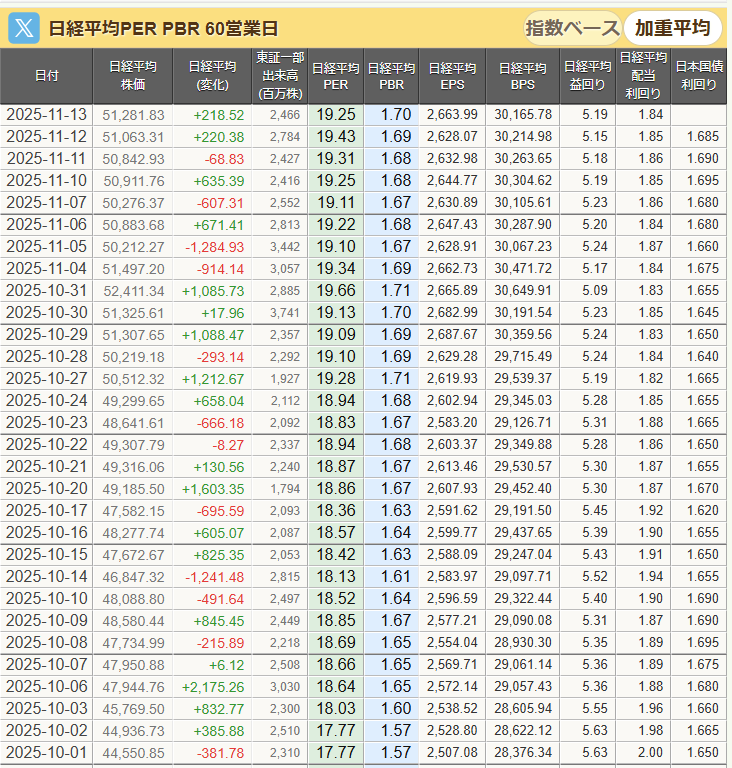Click the 2025-11-13 date cell

point(47,114)
